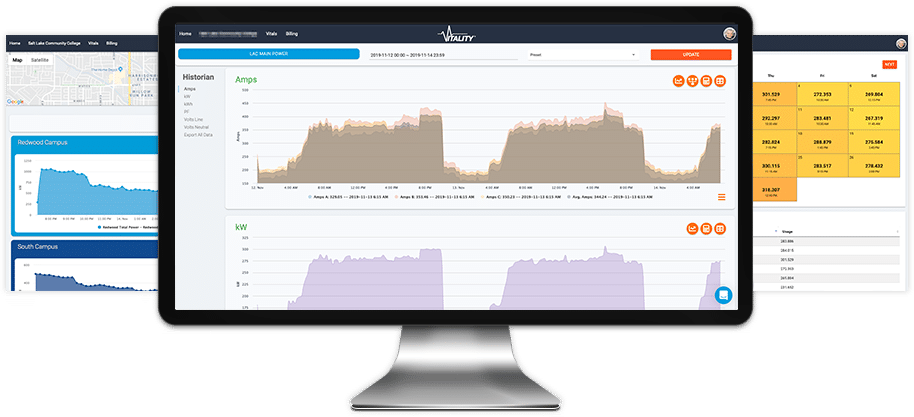The width and height of the screenshot is (914, 417).
Task: Click the line chart icon in kW panel
Action: pos(691,229)
